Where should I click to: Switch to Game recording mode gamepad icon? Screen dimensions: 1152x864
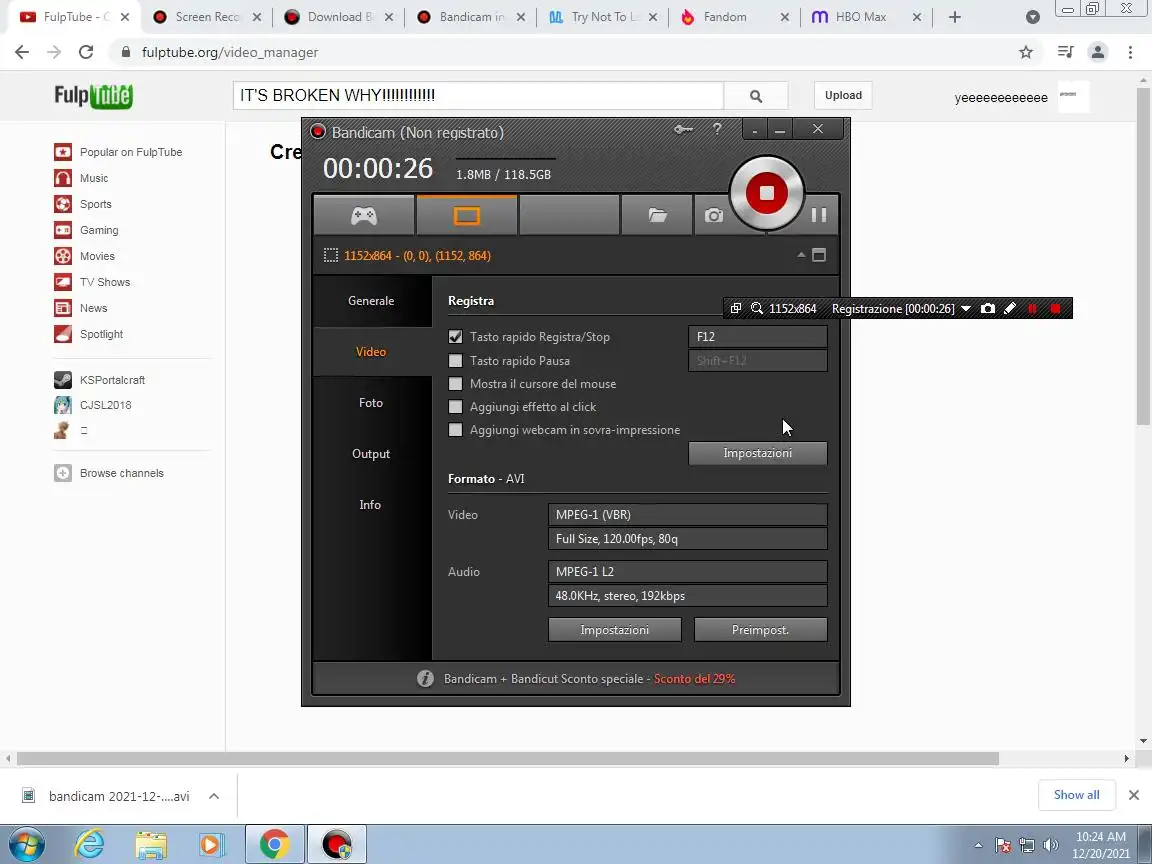point(364,215)
